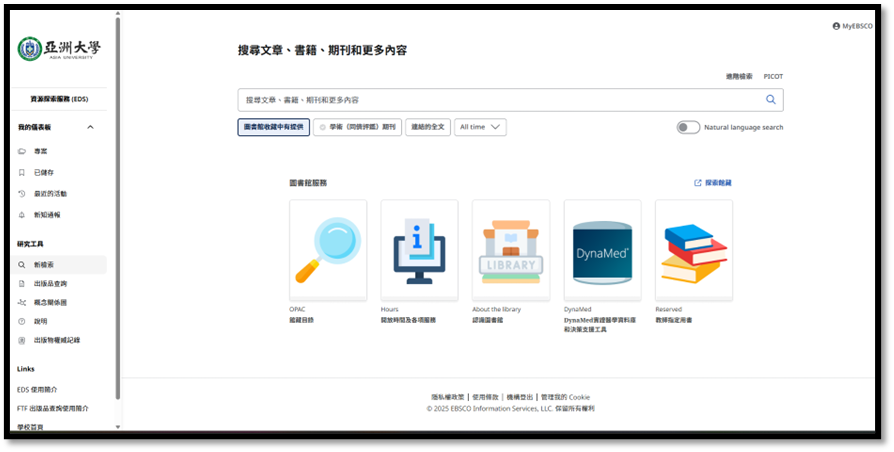Click the sidebar scroll down arrow
This screenshot has height=452, width=894.
(x=118, y=427)
